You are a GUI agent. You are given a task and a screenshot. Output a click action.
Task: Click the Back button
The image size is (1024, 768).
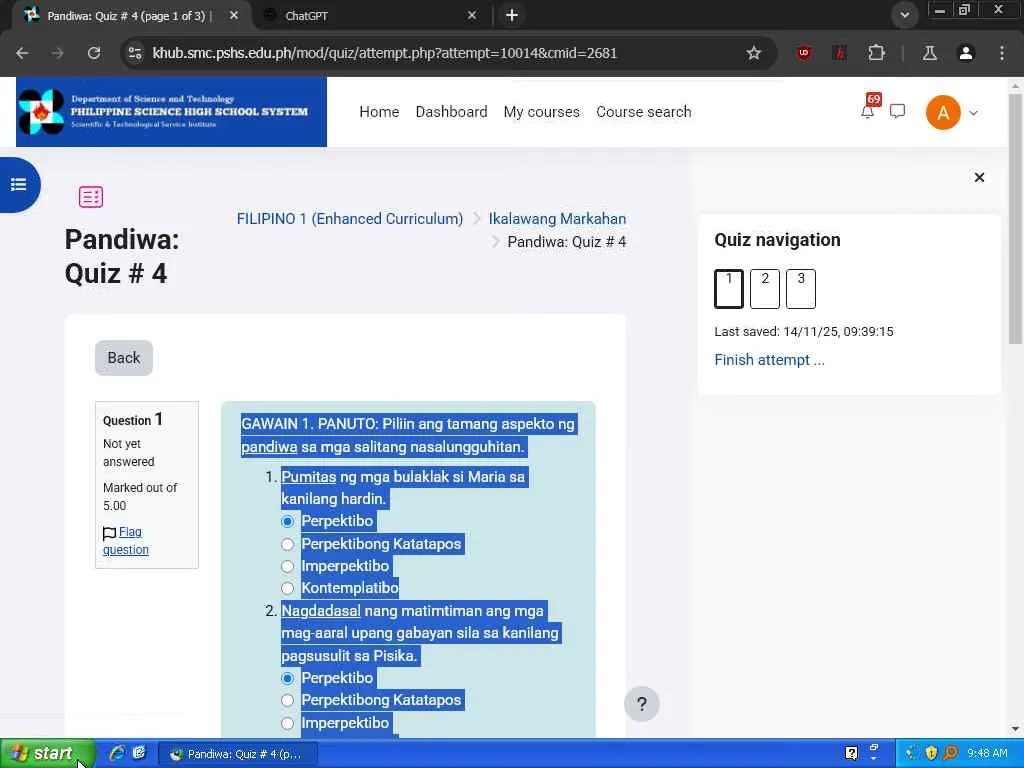(123, 358)
